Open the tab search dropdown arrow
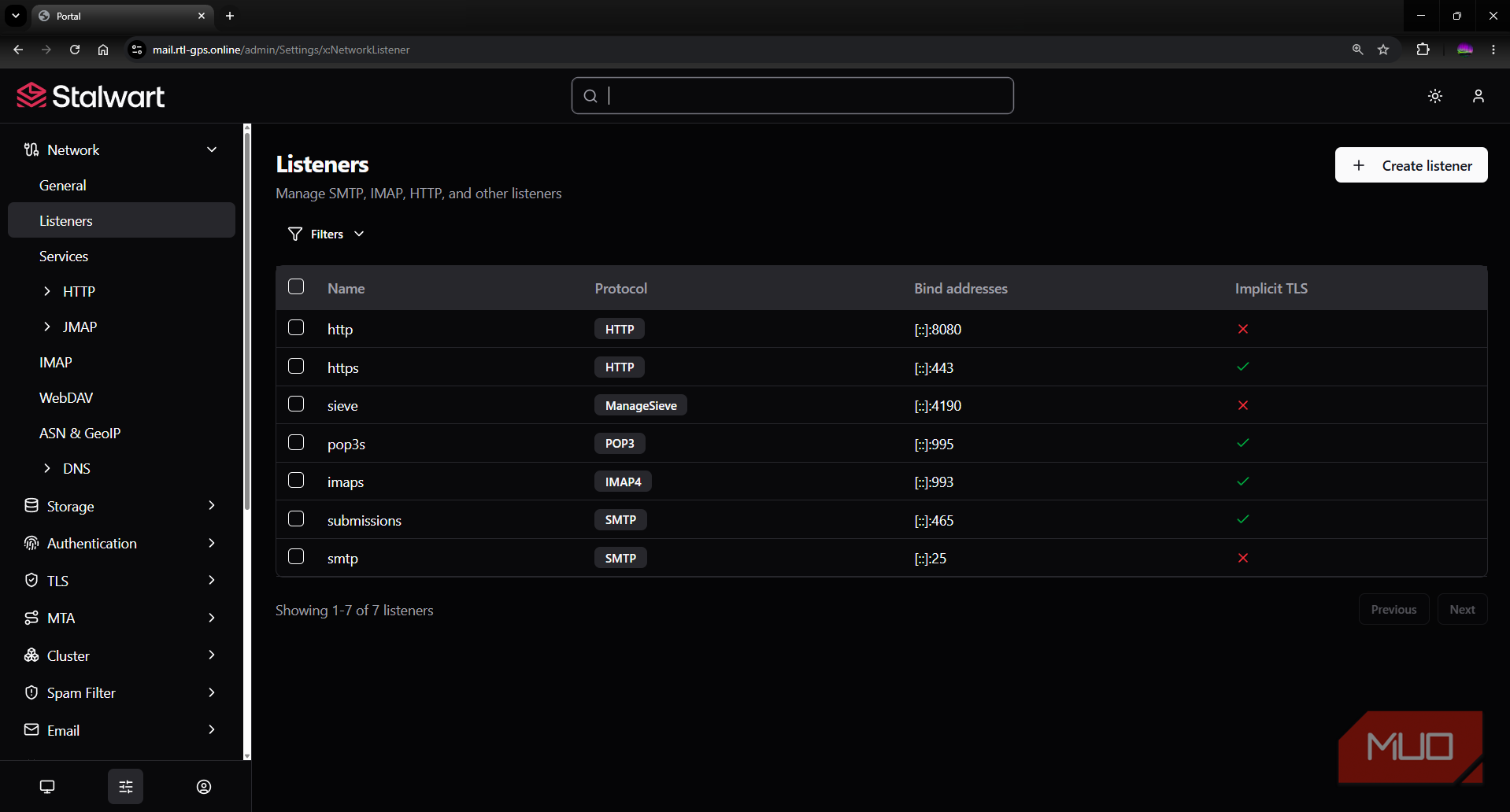The width and height of the screenshot is (1510, 812). coord(16,16)
